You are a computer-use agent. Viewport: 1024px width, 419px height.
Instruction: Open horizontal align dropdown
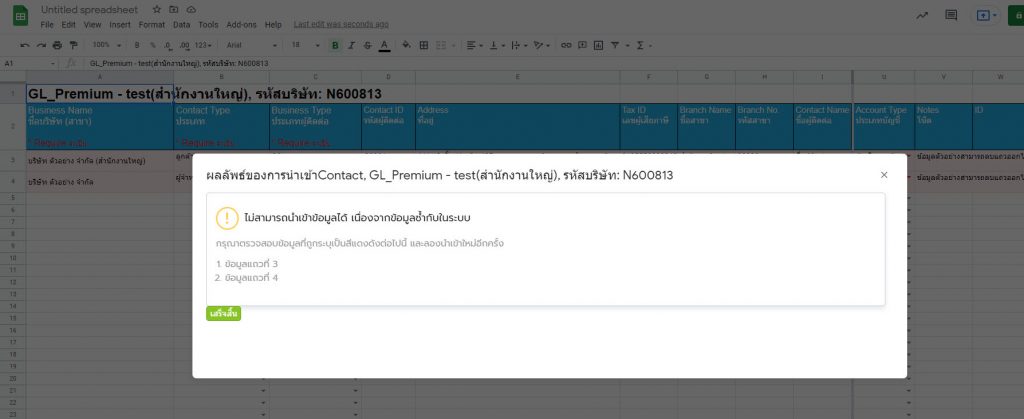pyautogui.click(x=474, y=45)
